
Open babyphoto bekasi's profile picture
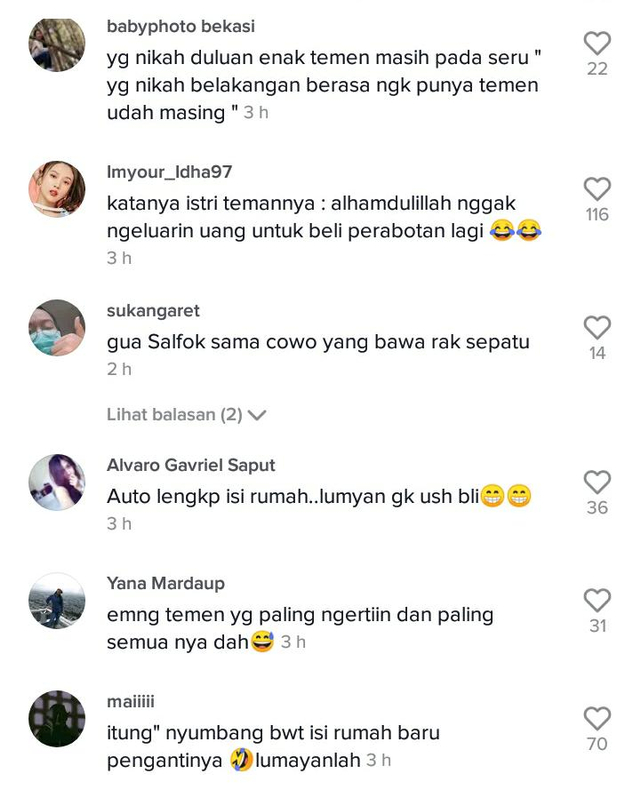pos(56,43)
